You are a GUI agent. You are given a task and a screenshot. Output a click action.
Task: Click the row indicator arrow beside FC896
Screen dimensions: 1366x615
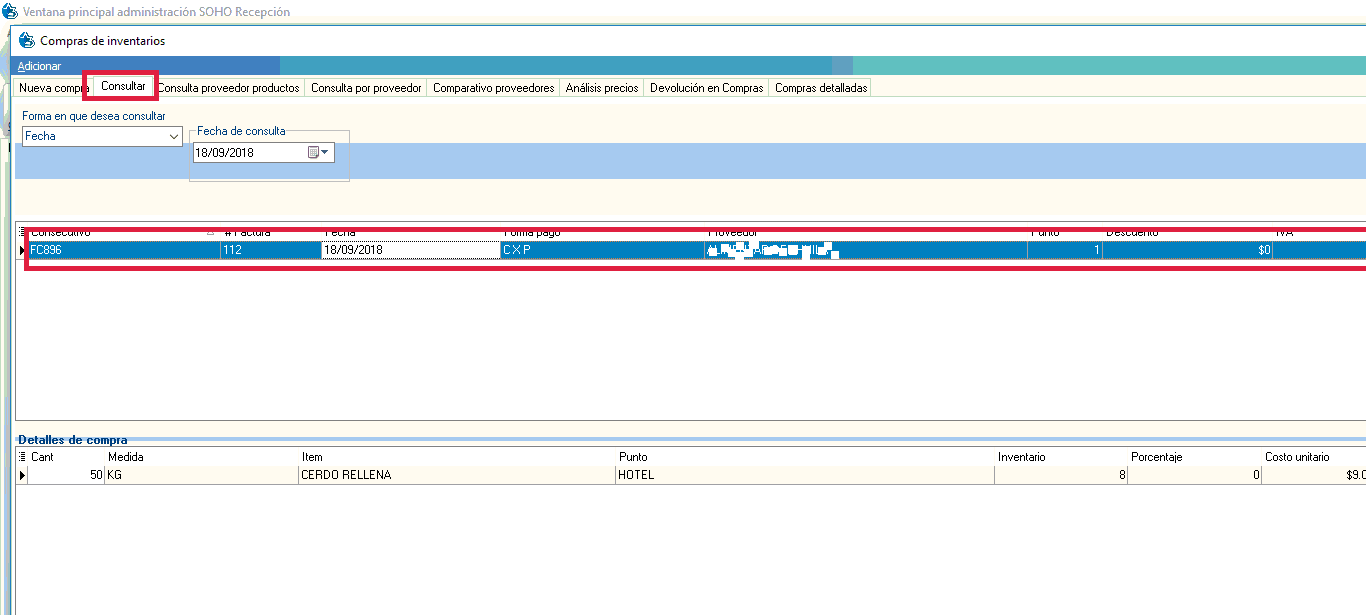23,251
